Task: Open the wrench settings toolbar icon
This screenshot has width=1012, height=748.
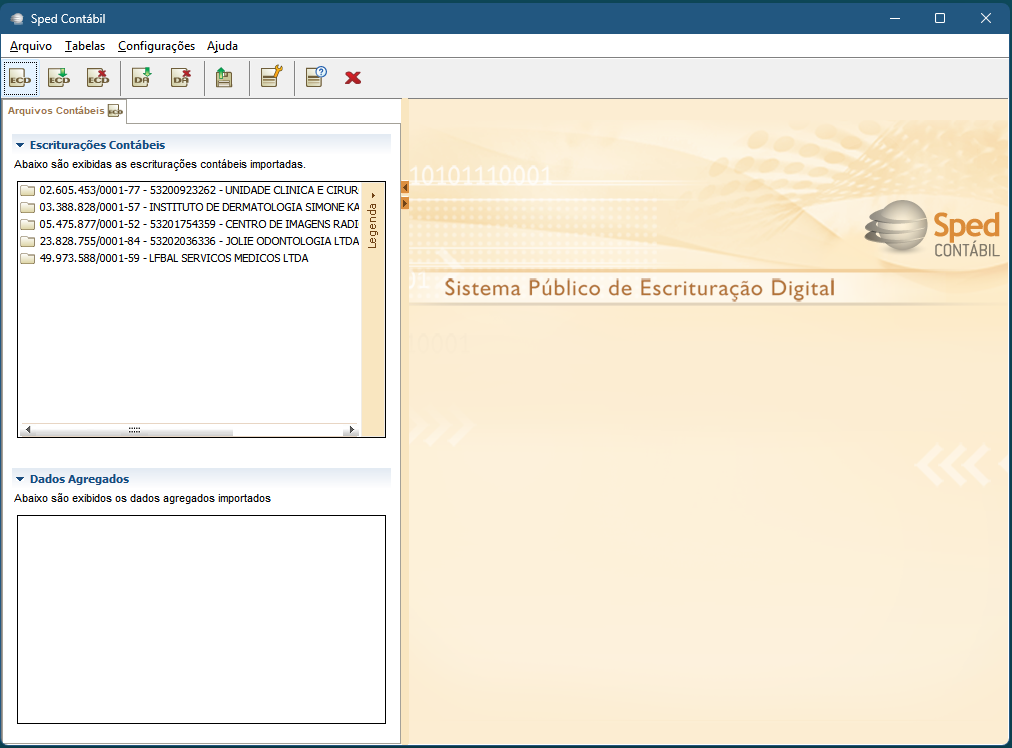Action: [x=272, y=77]
